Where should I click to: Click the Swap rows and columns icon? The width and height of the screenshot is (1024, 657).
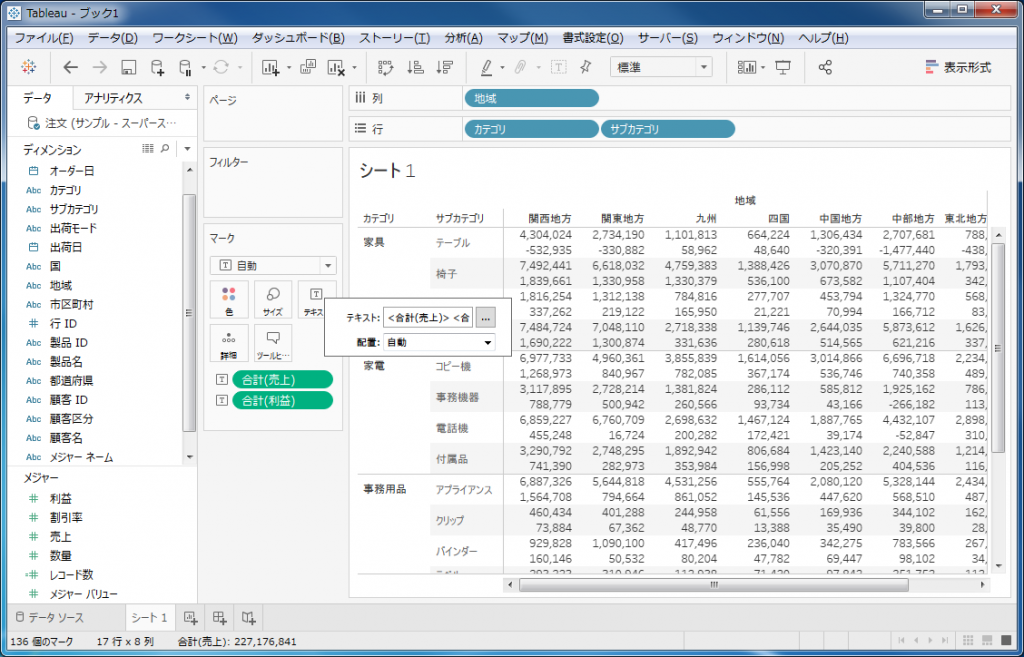click(386, 68)
